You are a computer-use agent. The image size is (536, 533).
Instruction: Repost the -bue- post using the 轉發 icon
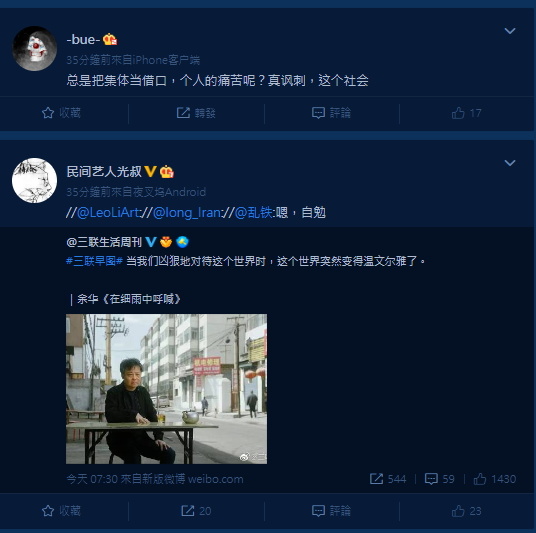point(196,113)
